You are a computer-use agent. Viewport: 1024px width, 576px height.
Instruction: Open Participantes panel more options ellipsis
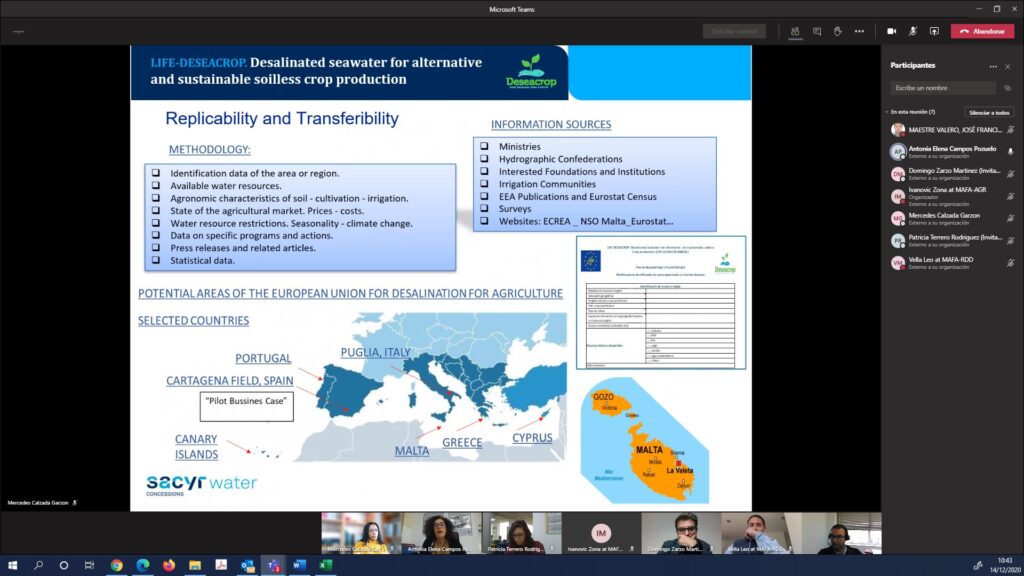tap(993, 66)
